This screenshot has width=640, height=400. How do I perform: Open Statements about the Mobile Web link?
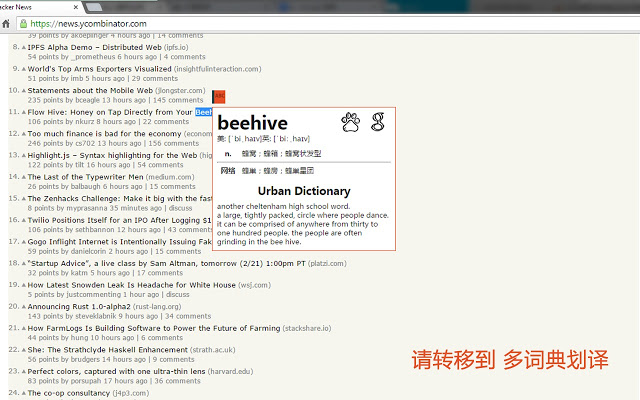pos(90,91)
